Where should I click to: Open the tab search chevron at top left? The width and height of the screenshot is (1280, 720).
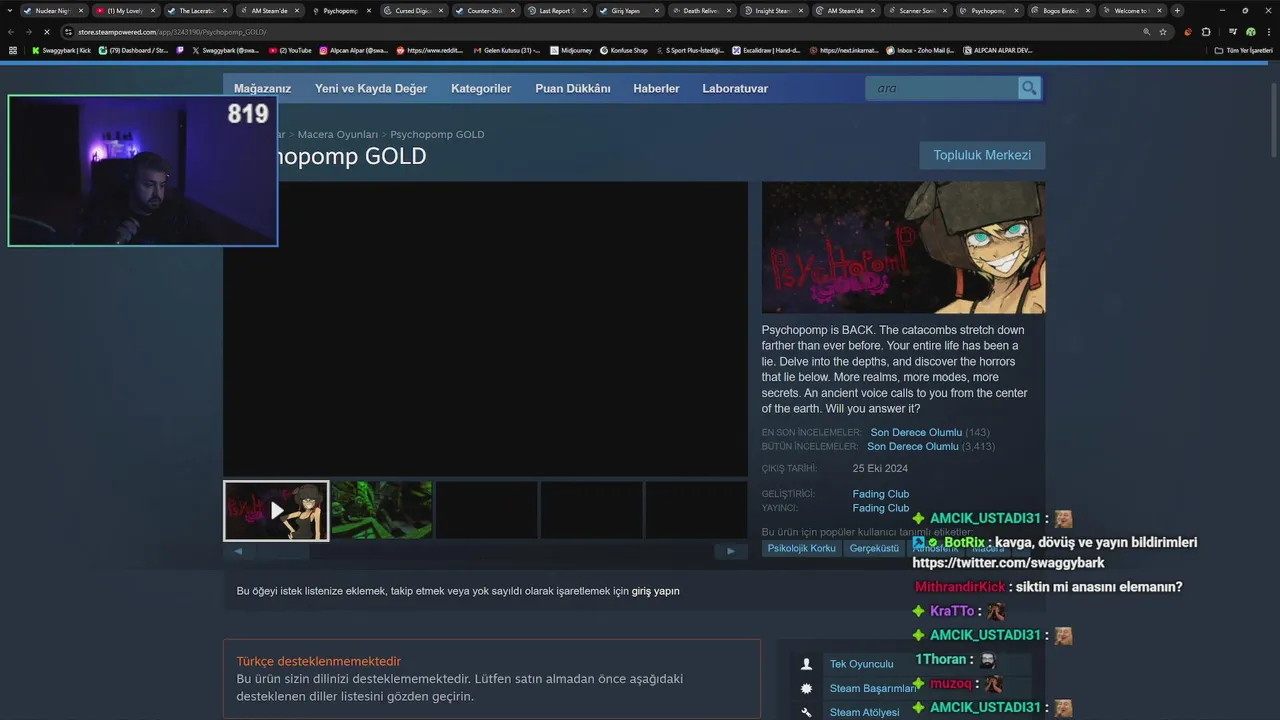pyautogui.click(x=8, y=11)
